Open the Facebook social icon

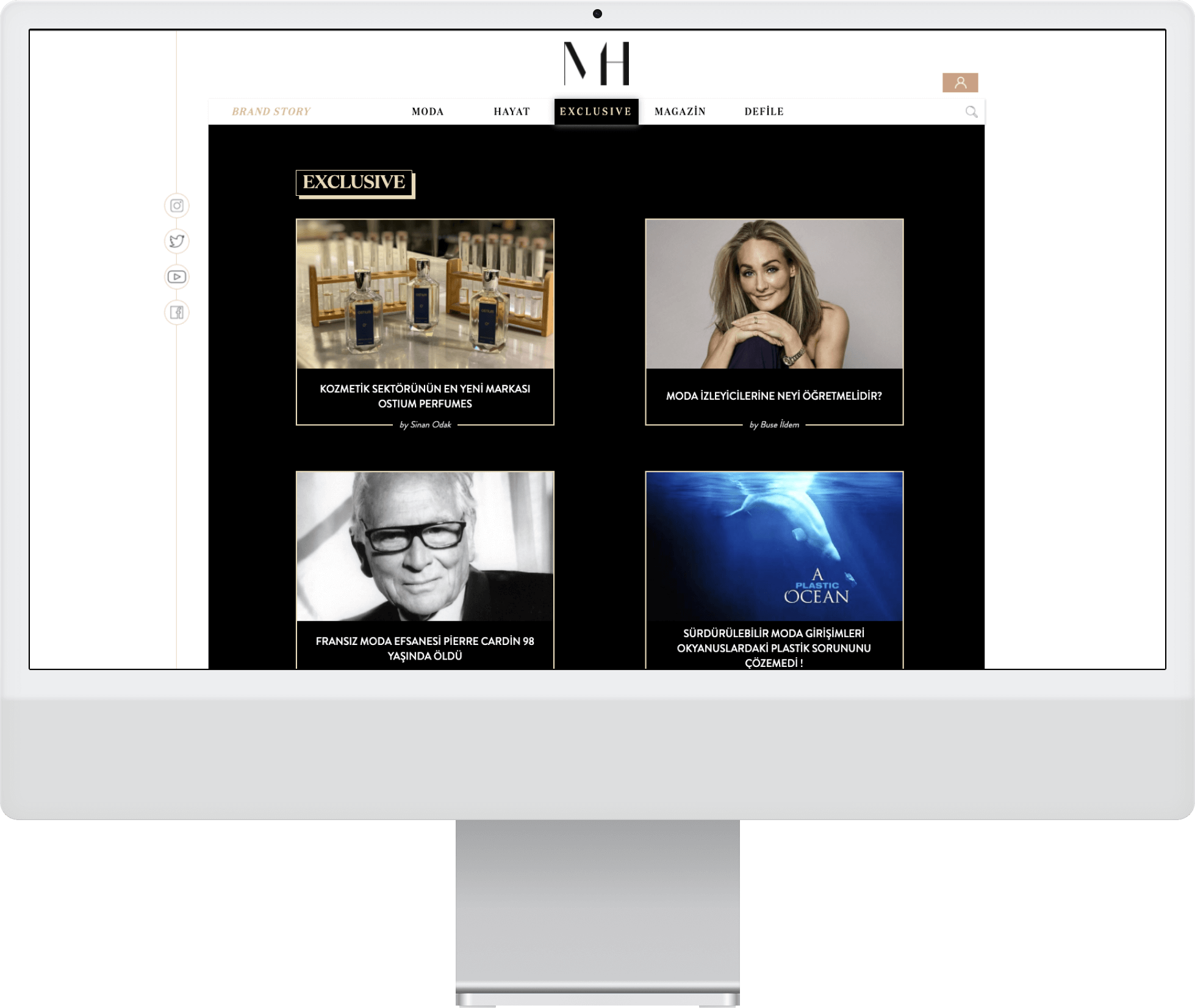coord(177,312)
